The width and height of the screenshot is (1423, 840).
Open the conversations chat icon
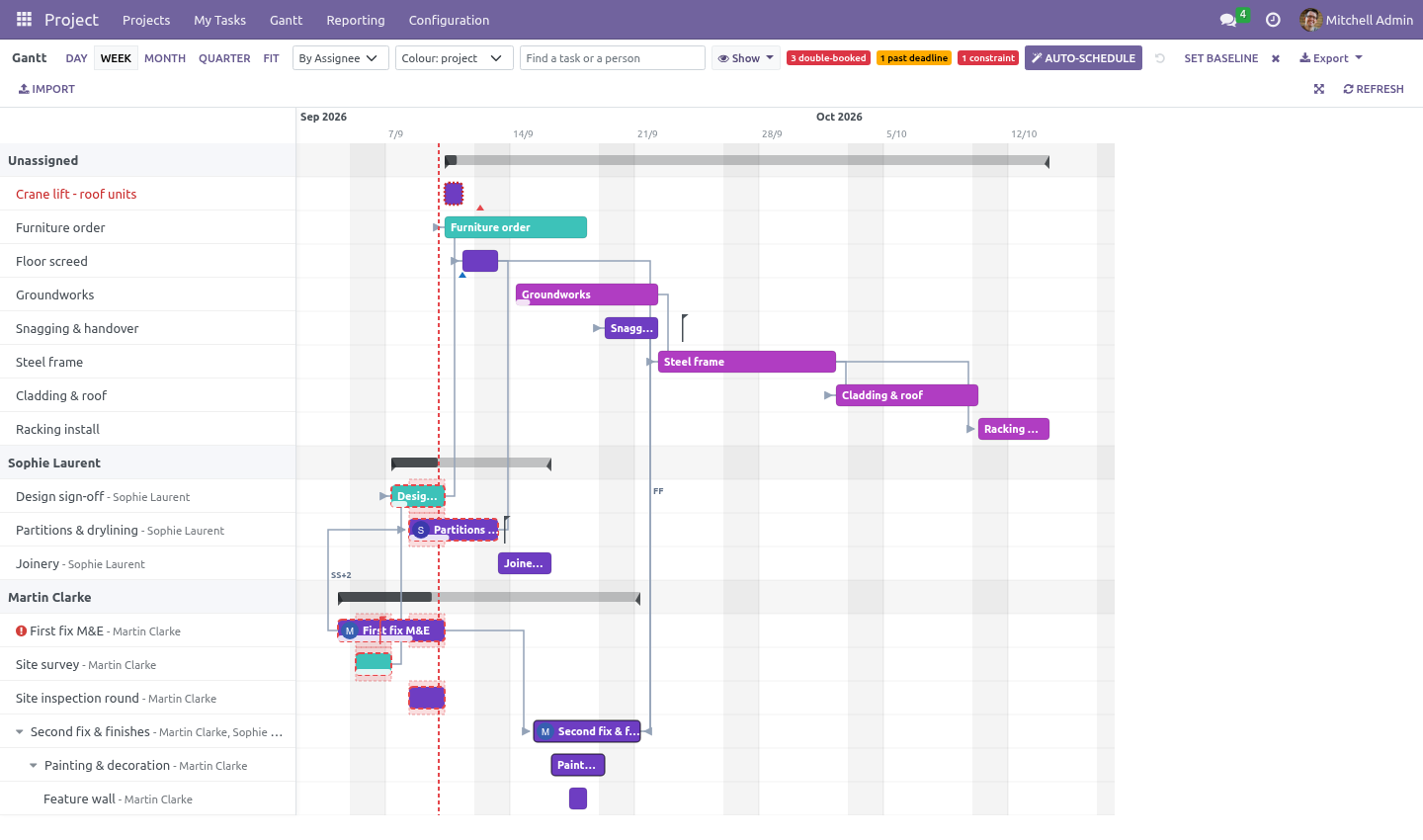(x=1228, y=20)
